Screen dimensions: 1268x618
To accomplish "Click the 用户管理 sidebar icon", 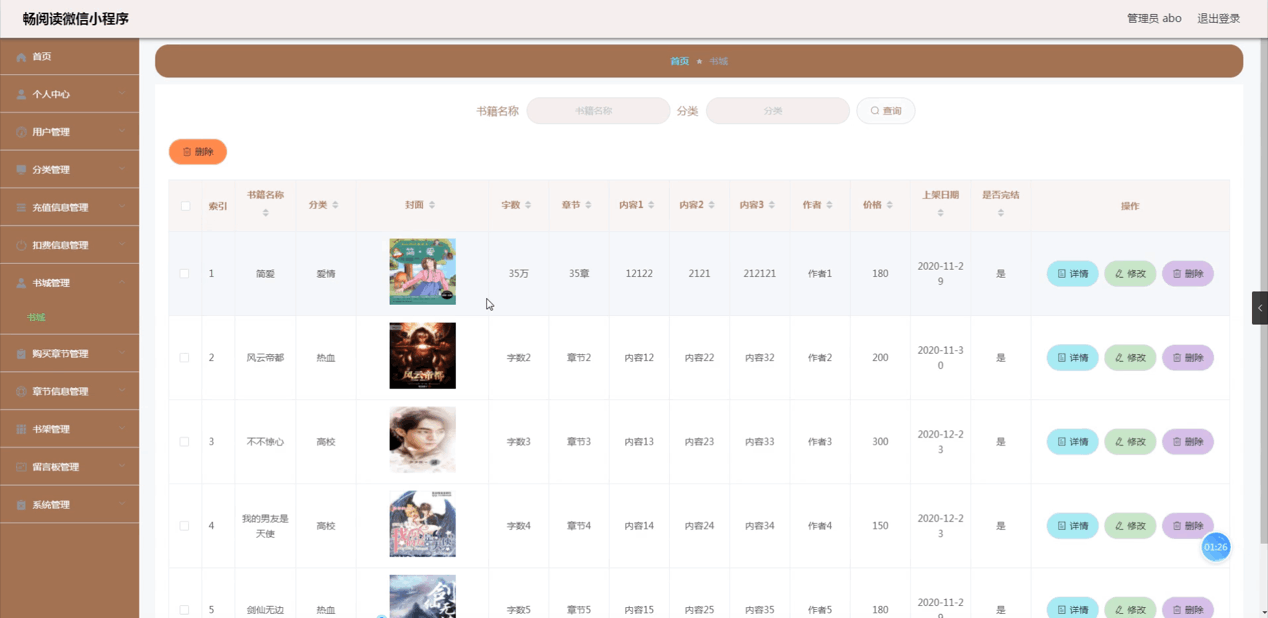I will click(20, 131).
